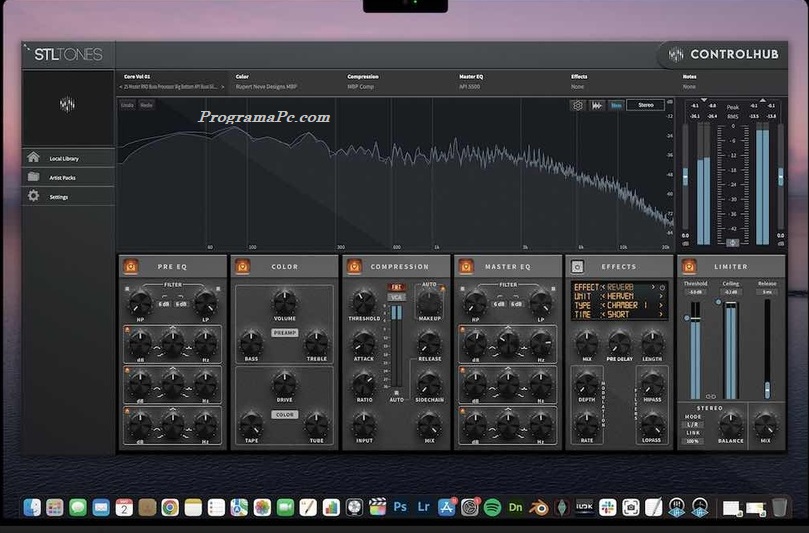809x533 pixels.
Task: Select the Notes preset slot header
Action: point(689,77)
